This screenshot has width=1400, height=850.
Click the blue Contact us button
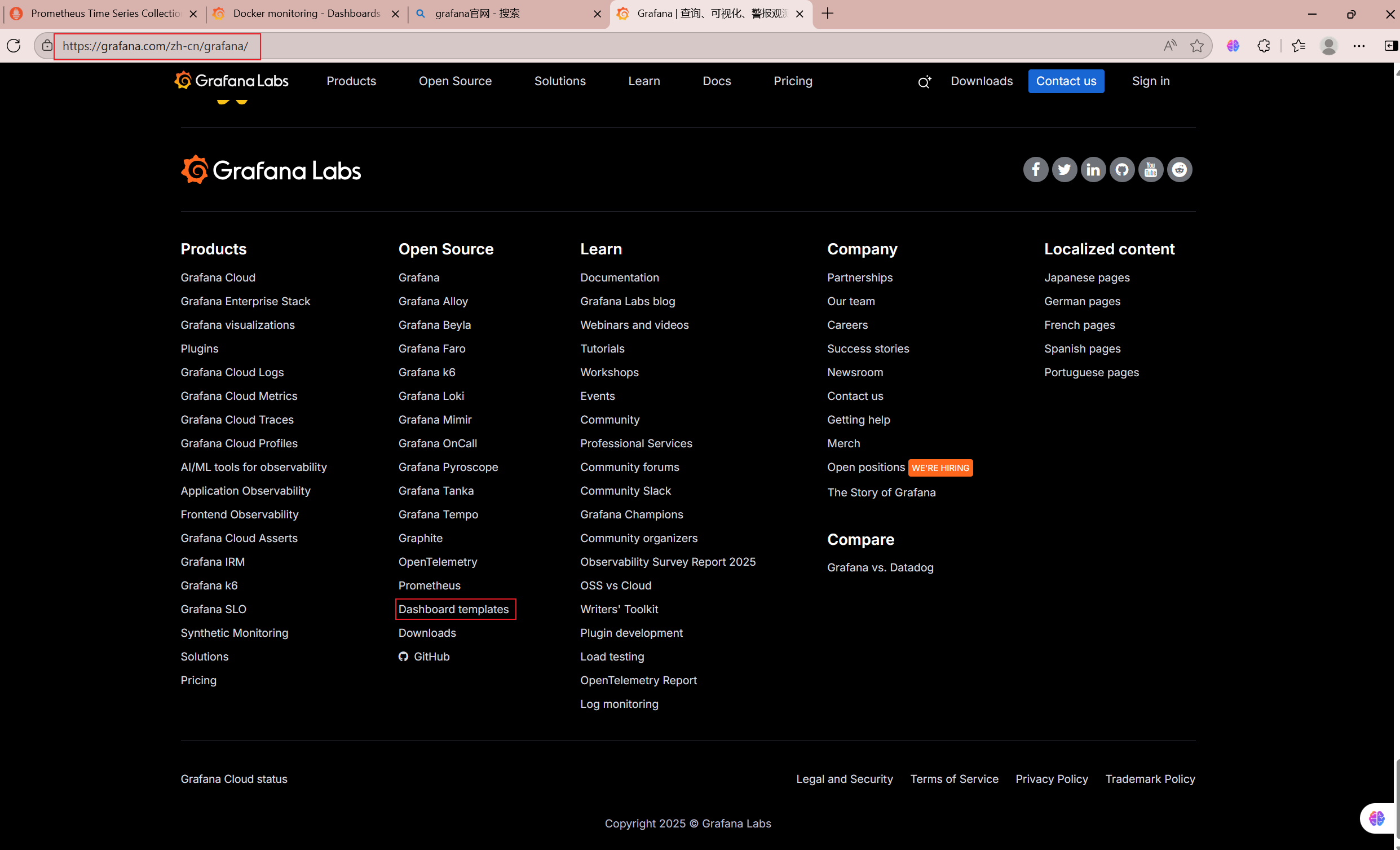[1066, 81]
